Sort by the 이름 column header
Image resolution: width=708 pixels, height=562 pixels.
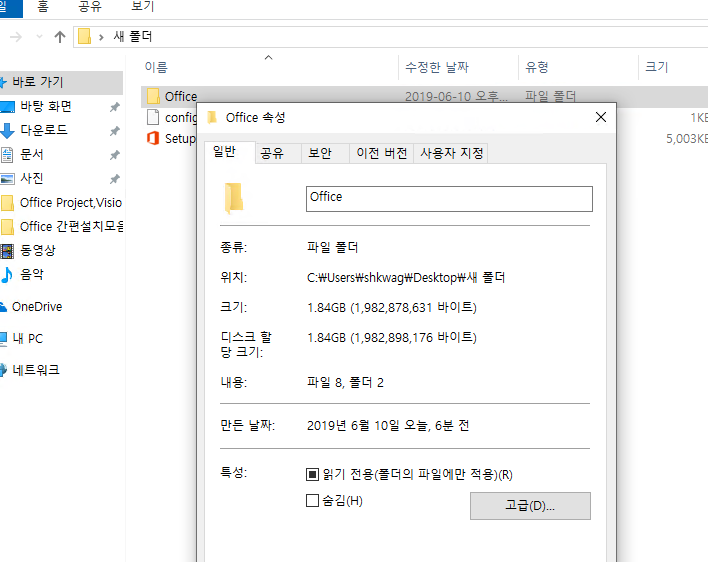[156, 67]
